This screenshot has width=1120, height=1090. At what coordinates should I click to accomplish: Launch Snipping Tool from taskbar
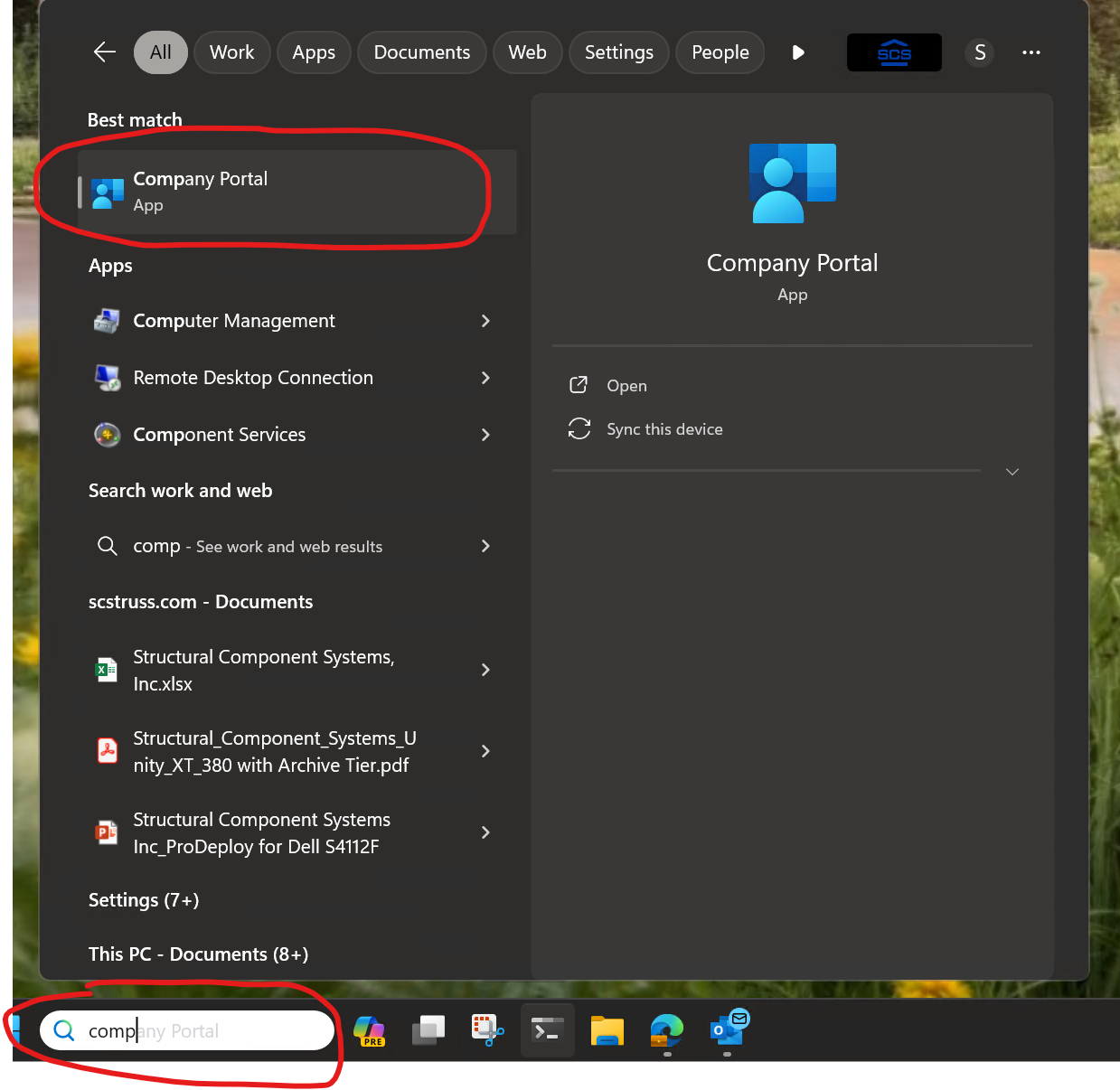tap(488, 1030)
